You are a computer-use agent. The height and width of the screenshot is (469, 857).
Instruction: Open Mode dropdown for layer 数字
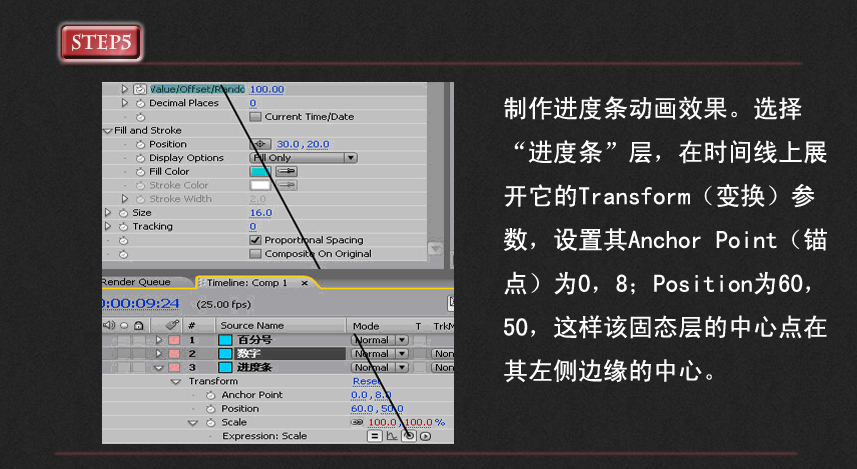(x=380, y=354)
